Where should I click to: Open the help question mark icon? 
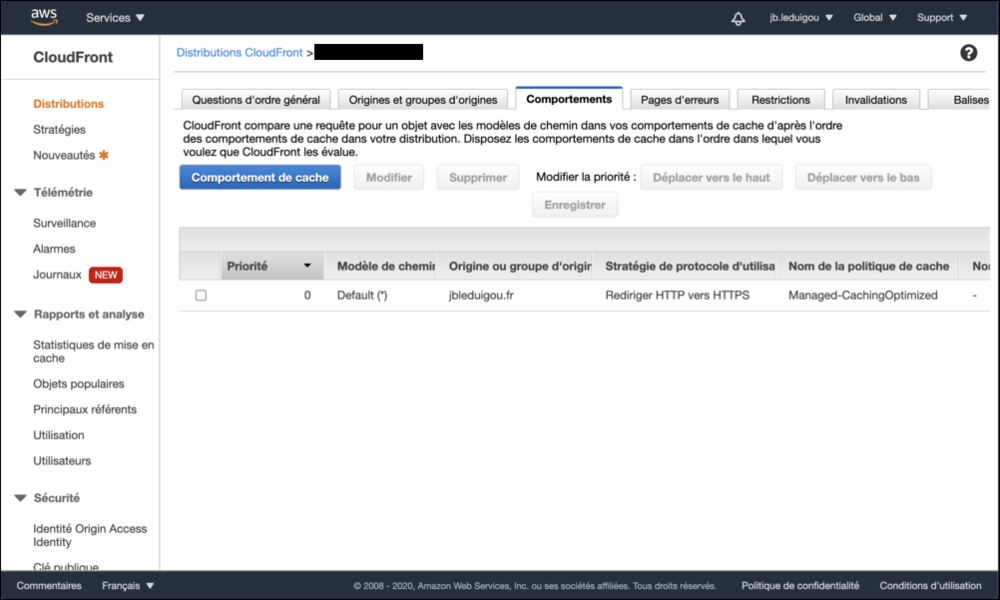tap(968, 53)
